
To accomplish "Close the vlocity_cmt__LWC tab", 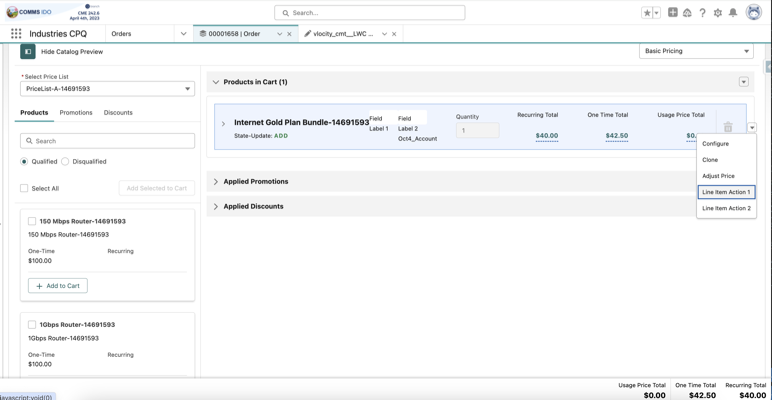I will [x=394, y=34].
